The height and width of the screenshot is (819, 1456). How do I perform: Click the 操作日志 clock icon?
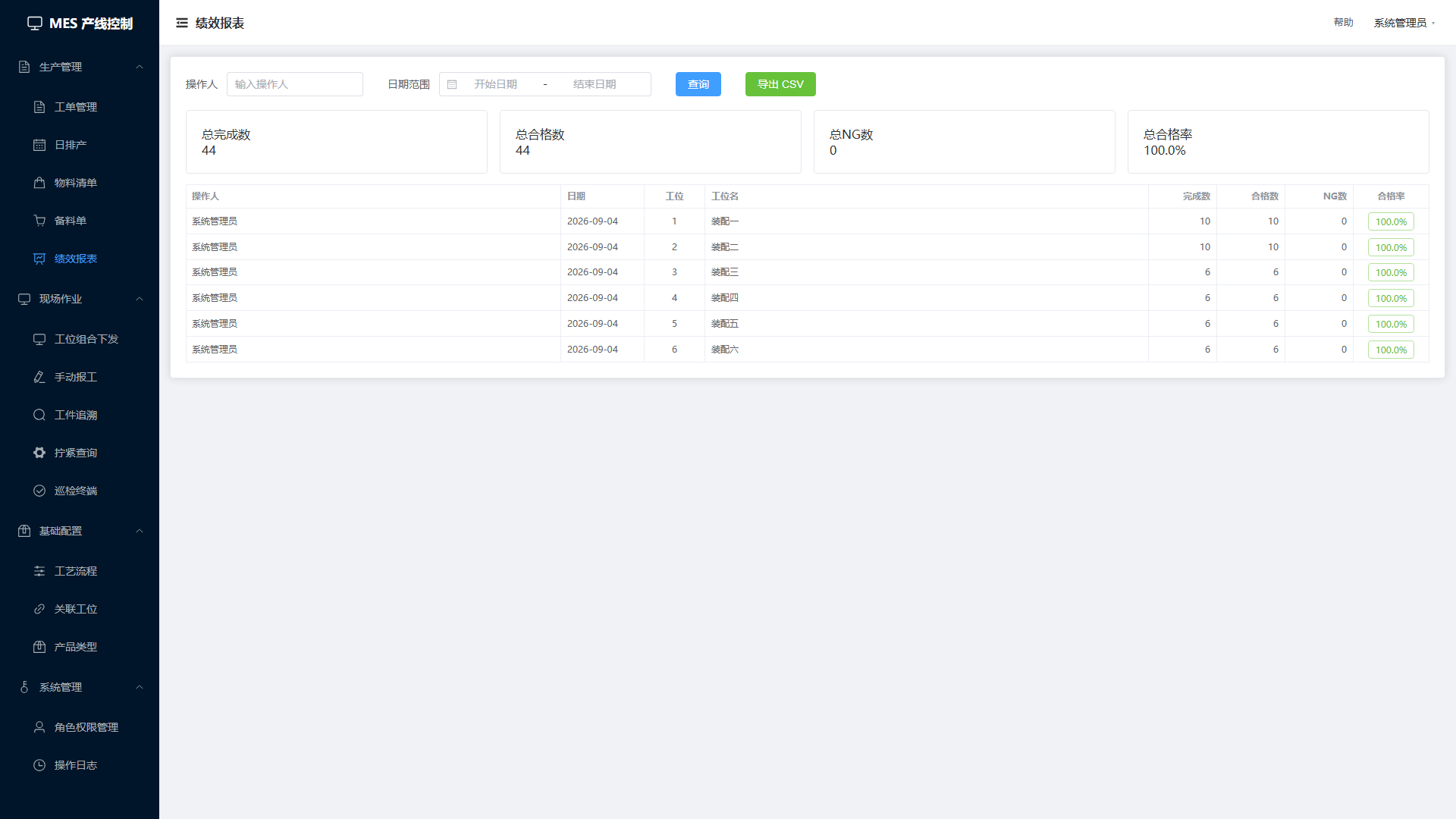point(39,765)
